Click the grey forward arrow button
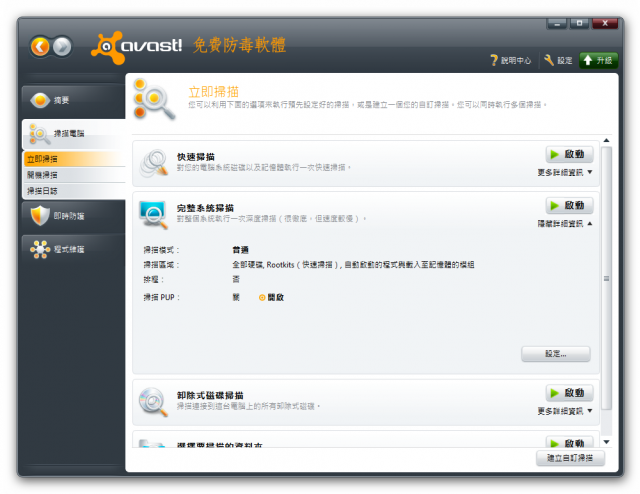640x494 pixels. click(x=62, y=47)
